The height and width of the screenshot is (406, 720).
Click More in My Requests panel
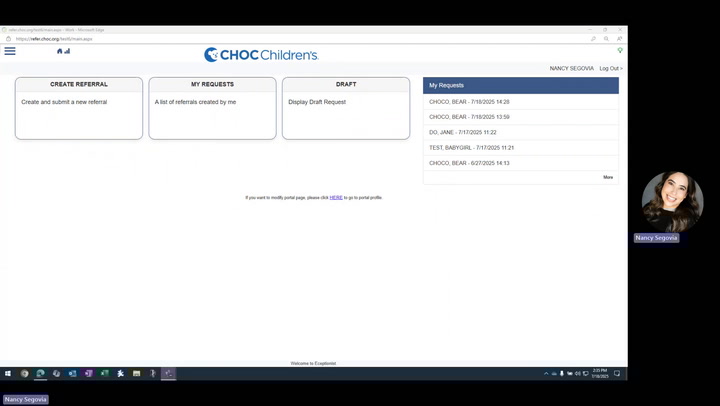[x=608, y=177]
